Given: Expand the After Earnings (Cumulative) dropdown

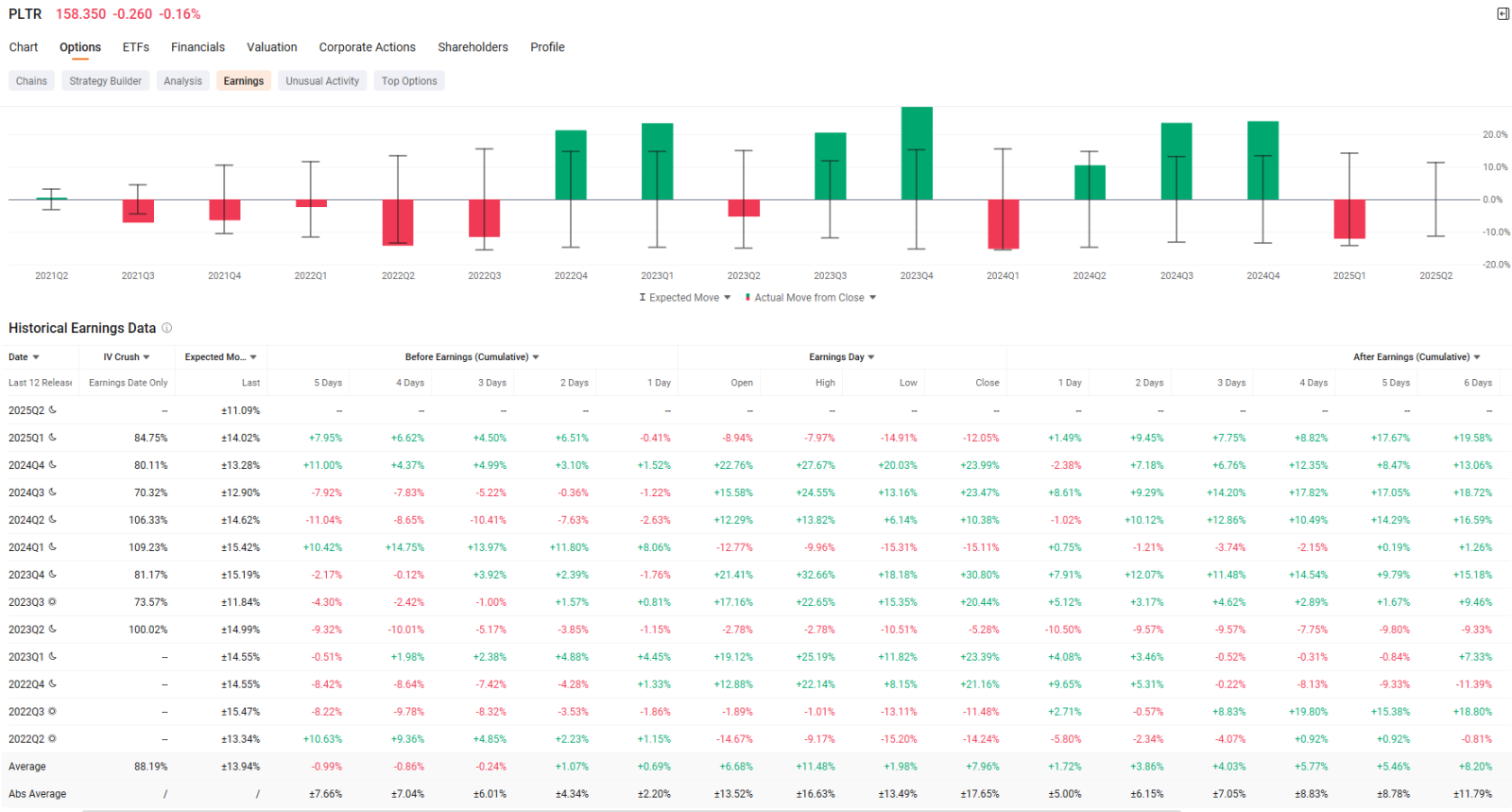Looking at the screenshot, I should 1477,357.
